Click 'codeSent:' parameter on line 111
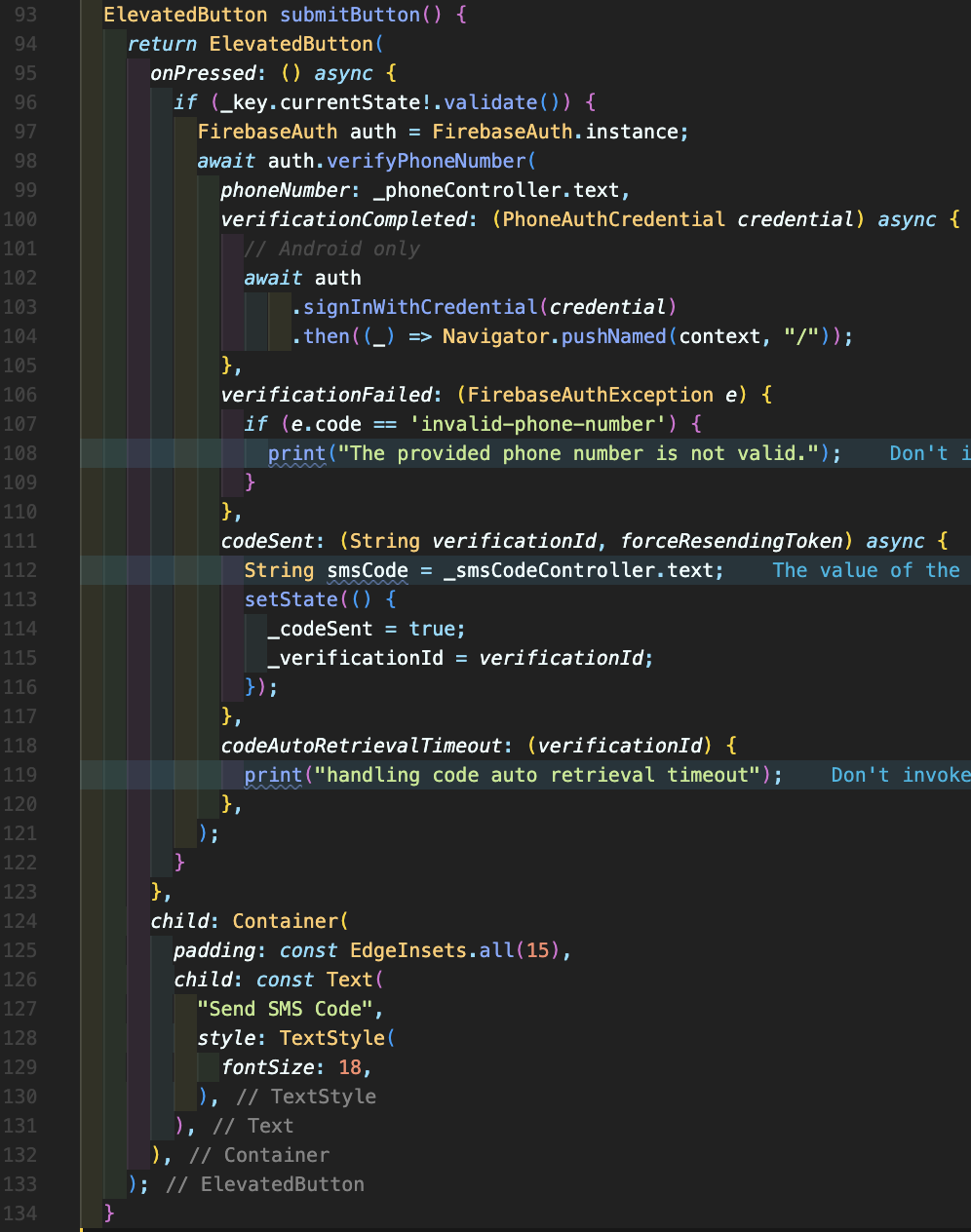The width and height of the screenshot is (971, 1232). [273, 541]
